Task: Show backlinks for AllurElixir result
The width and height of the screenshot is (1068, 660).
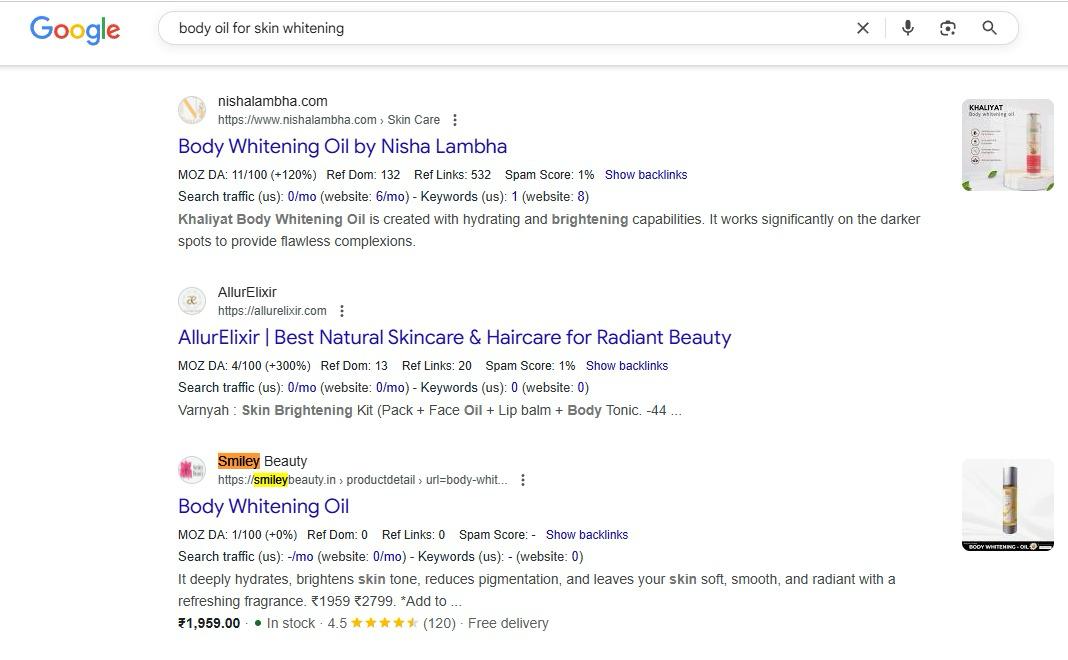Action: point(627,365)
